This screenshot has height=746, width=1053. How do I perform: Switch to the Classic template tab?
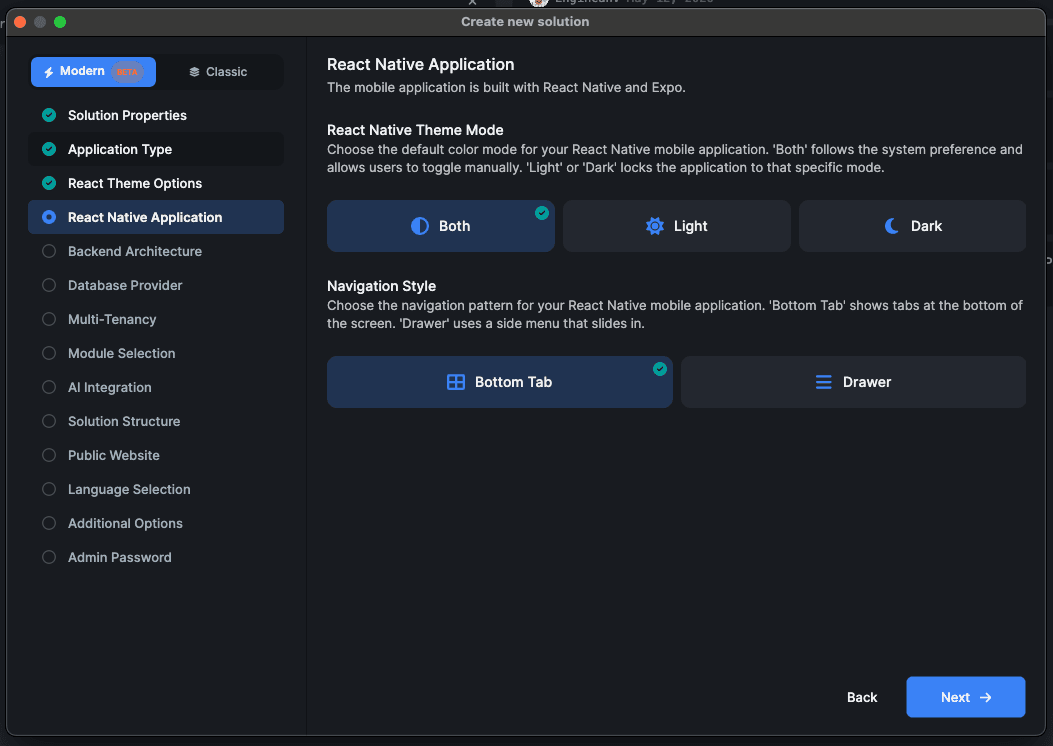219,72
